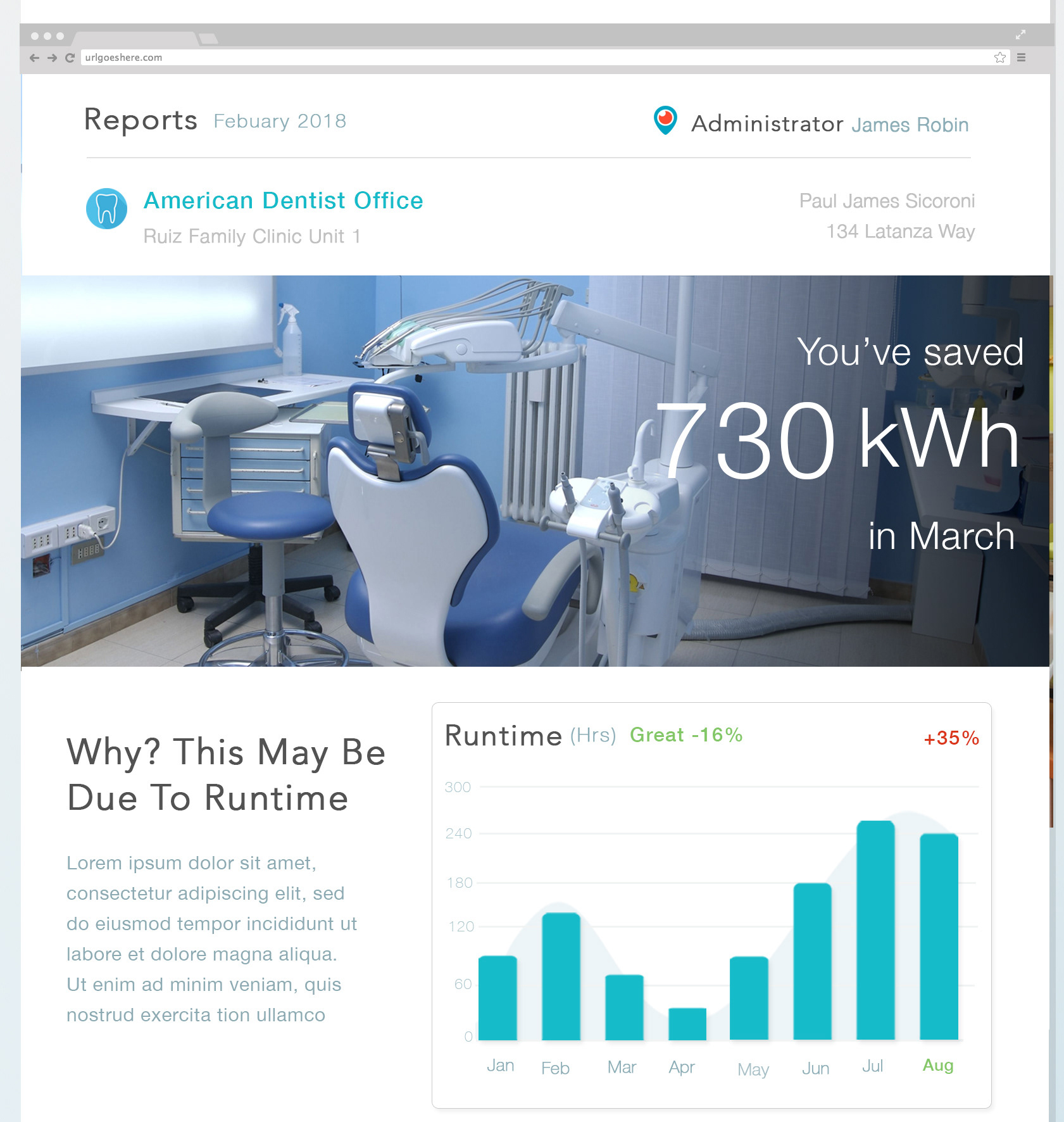
Task: Bookmark page using the star icon
Action: click(x=999, y=58)
